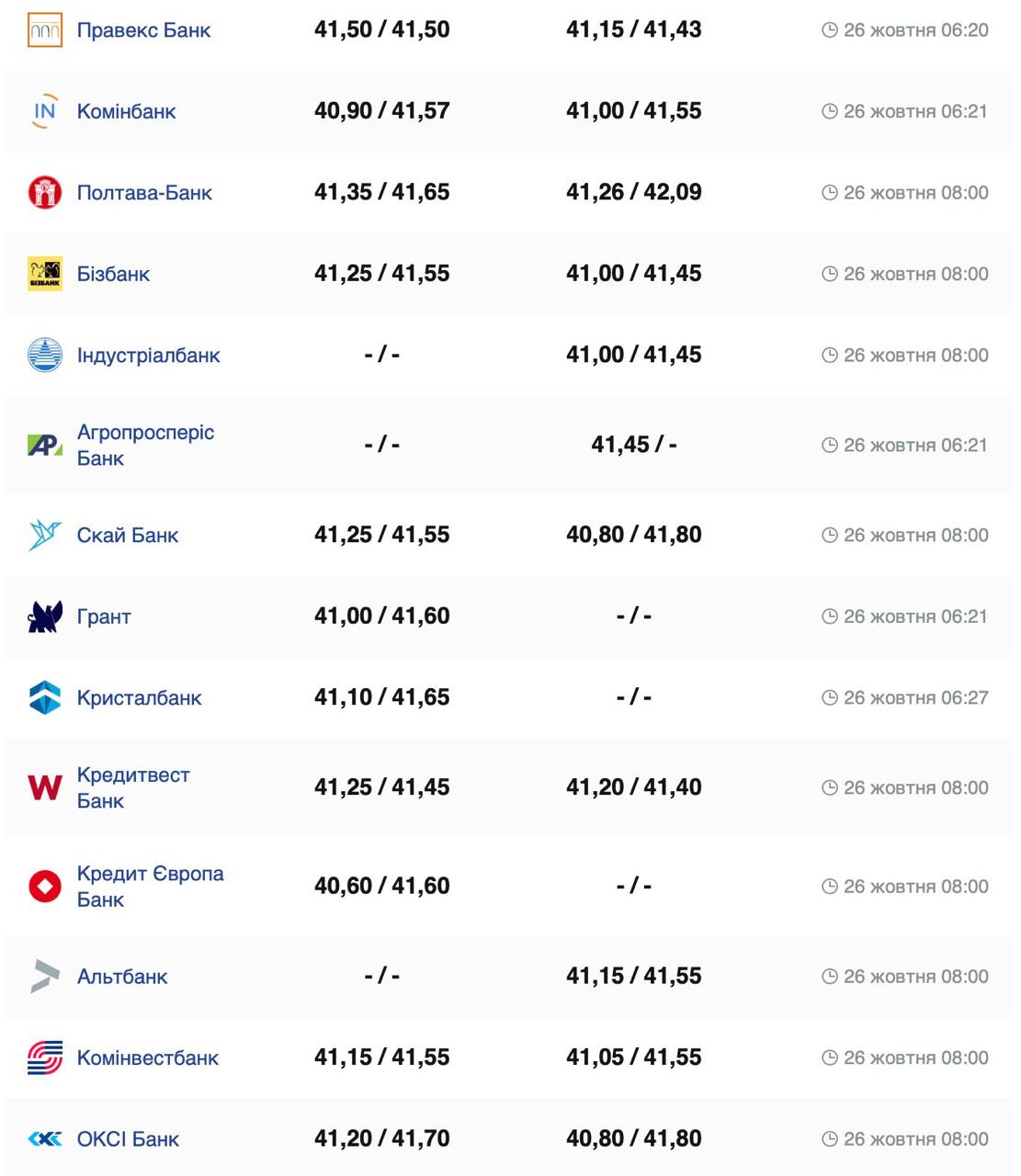Click Скай Банк rate 41,25 / 41,55

point(381,535)
